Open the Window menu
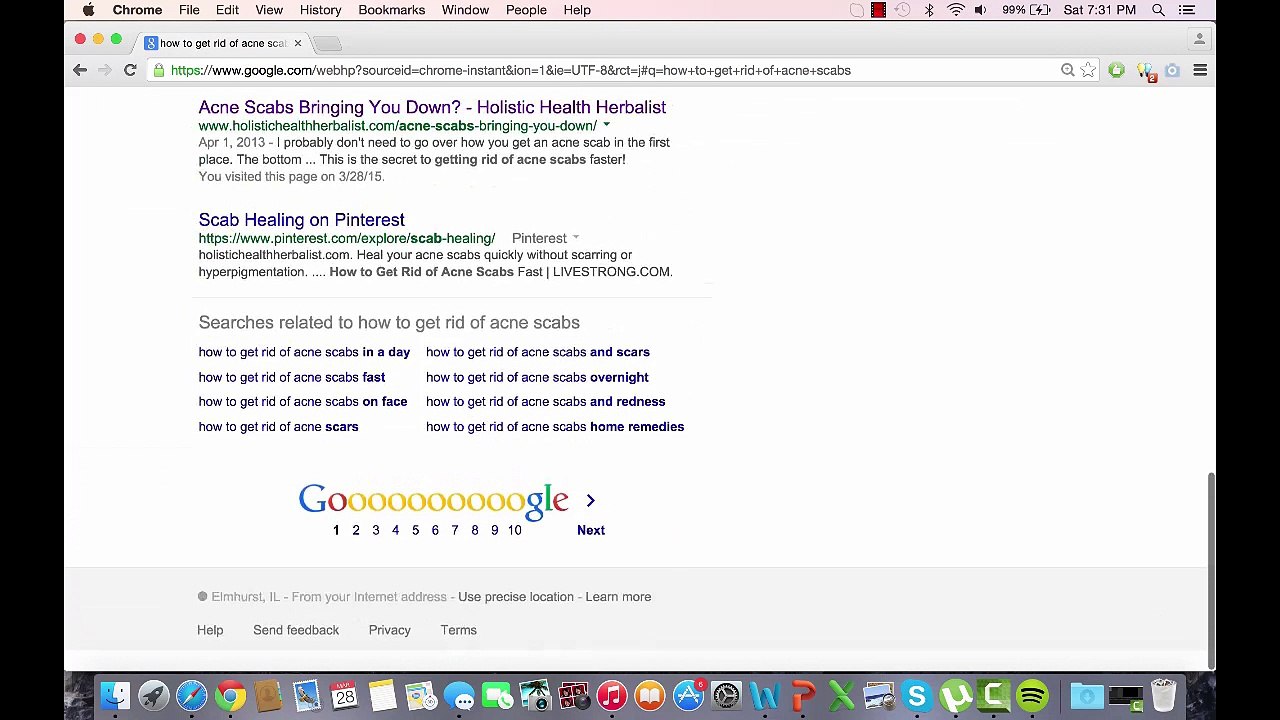Screen dimensions: 1280x720 pos(465,10)
